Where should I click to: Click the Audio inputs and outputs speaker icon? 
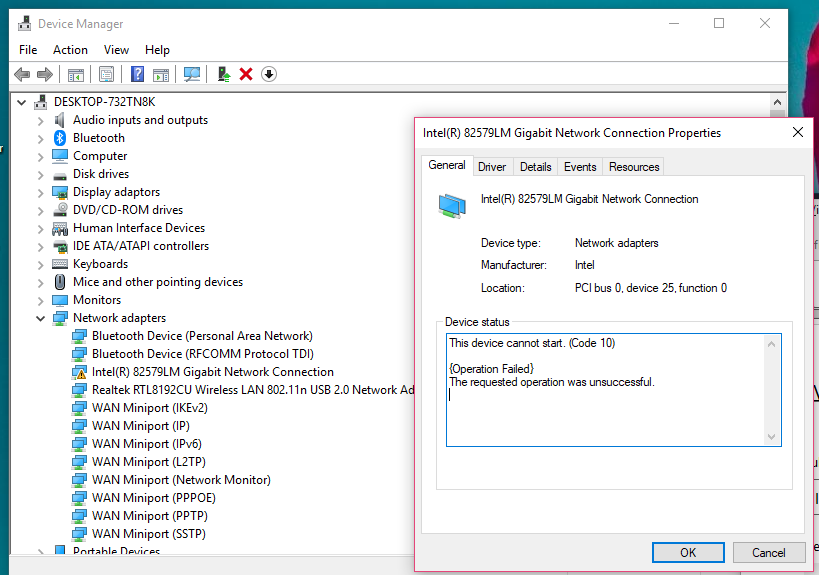[x=60, y=120]
